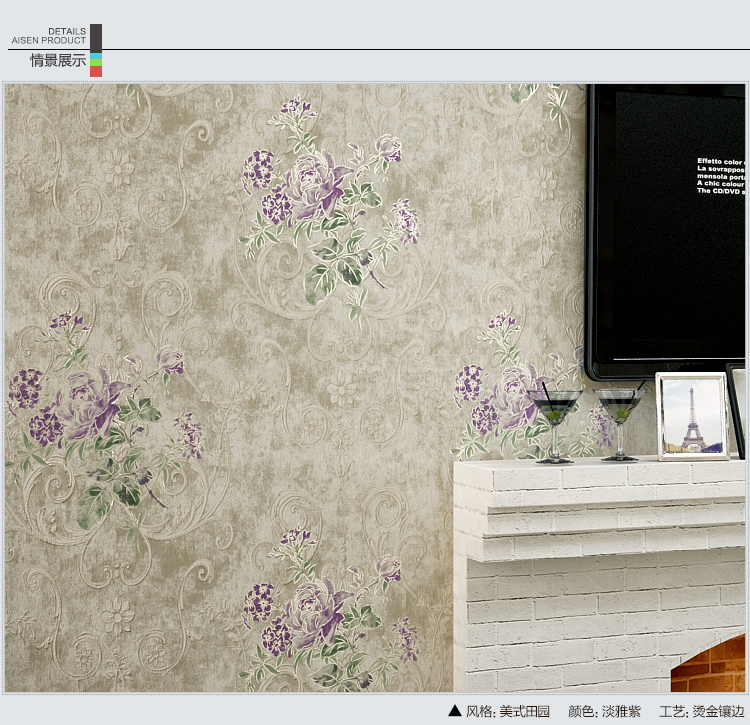Click the bottom center purple flower bouquet
This screenshot has height=725, width=750.
pyautogui.click(x=320, y=610)
